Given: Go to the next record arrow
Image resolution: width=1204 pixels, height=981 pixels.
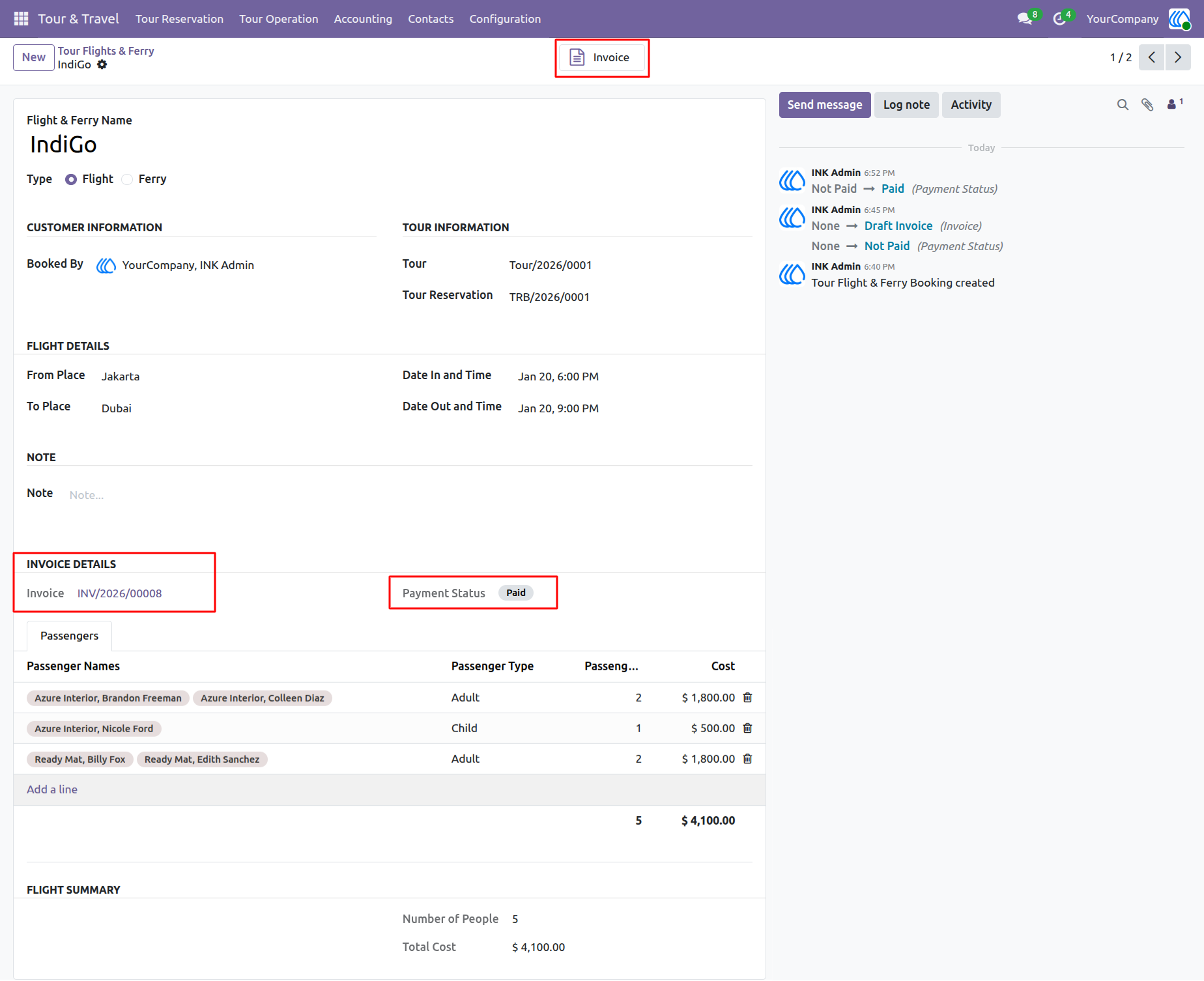Looking at the screenshot, I should click(x=1178, y=57).
